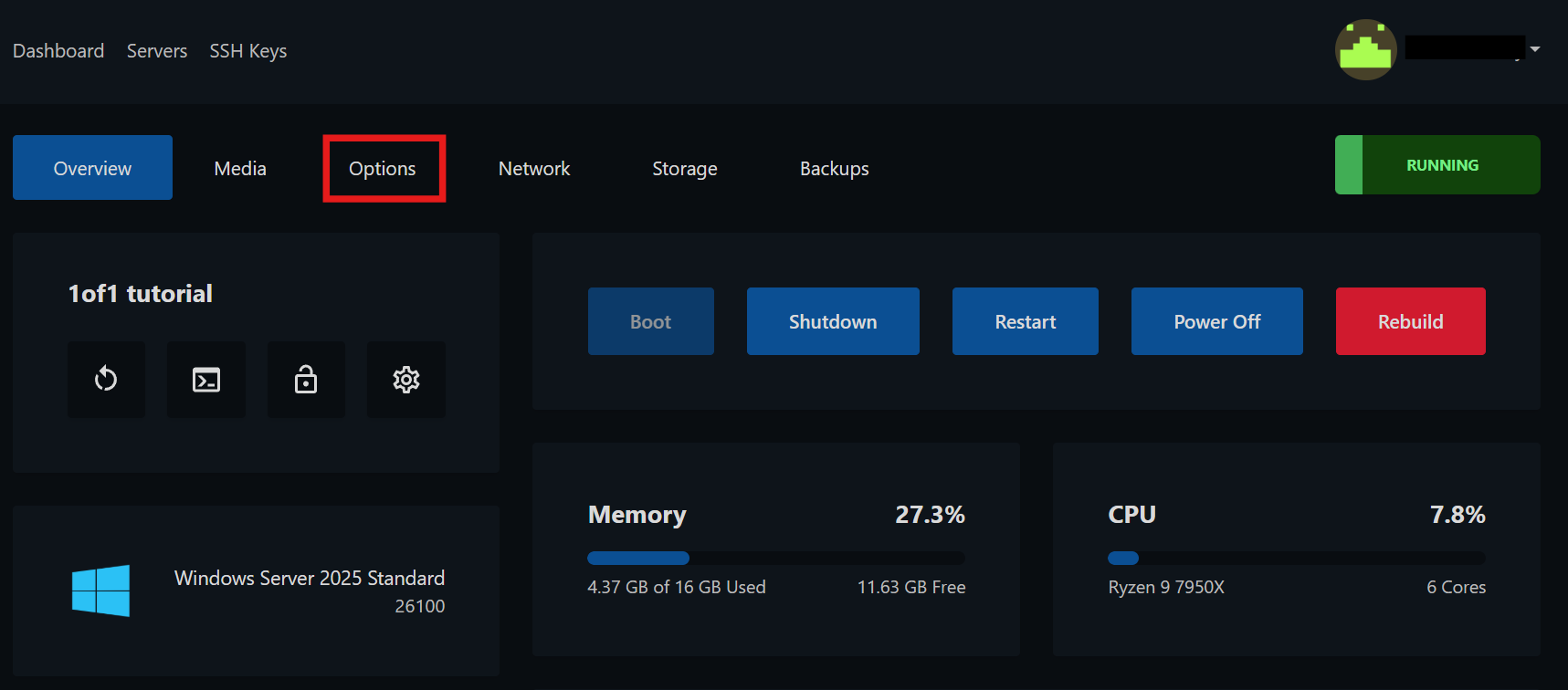1568x690 pixels.
Task: Open the console terminal icon
Action: point(206,380)
